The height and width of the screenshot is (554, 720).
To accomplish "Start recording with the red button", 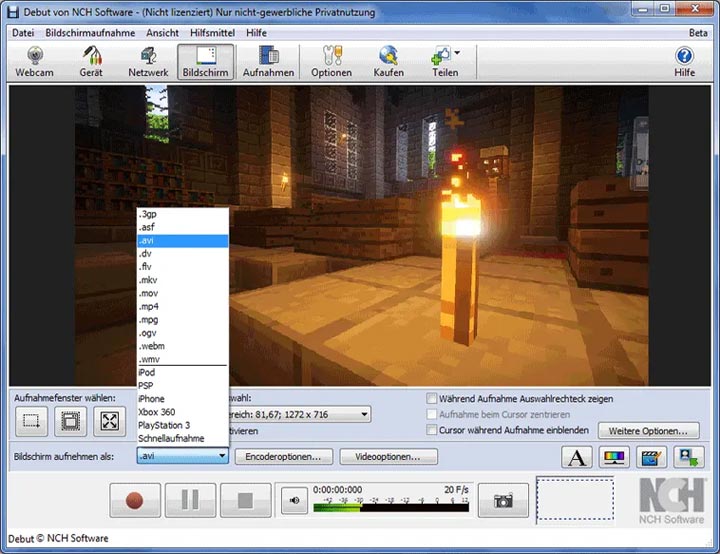I will point(135,500).
